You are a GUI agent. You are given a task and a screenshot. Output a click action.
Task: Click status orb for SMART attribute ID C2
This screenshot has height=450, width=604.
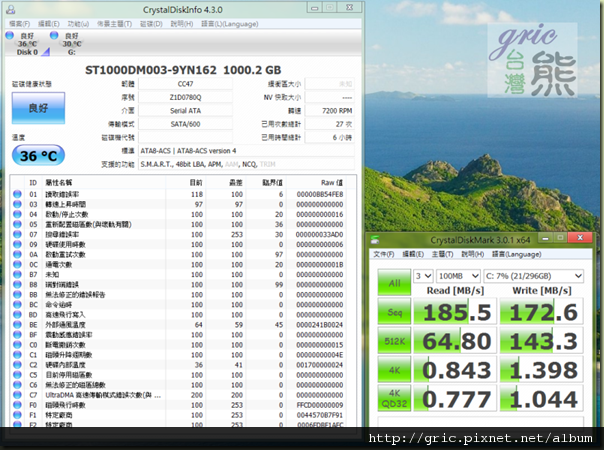pyautogui.click(x=17, y=364)
